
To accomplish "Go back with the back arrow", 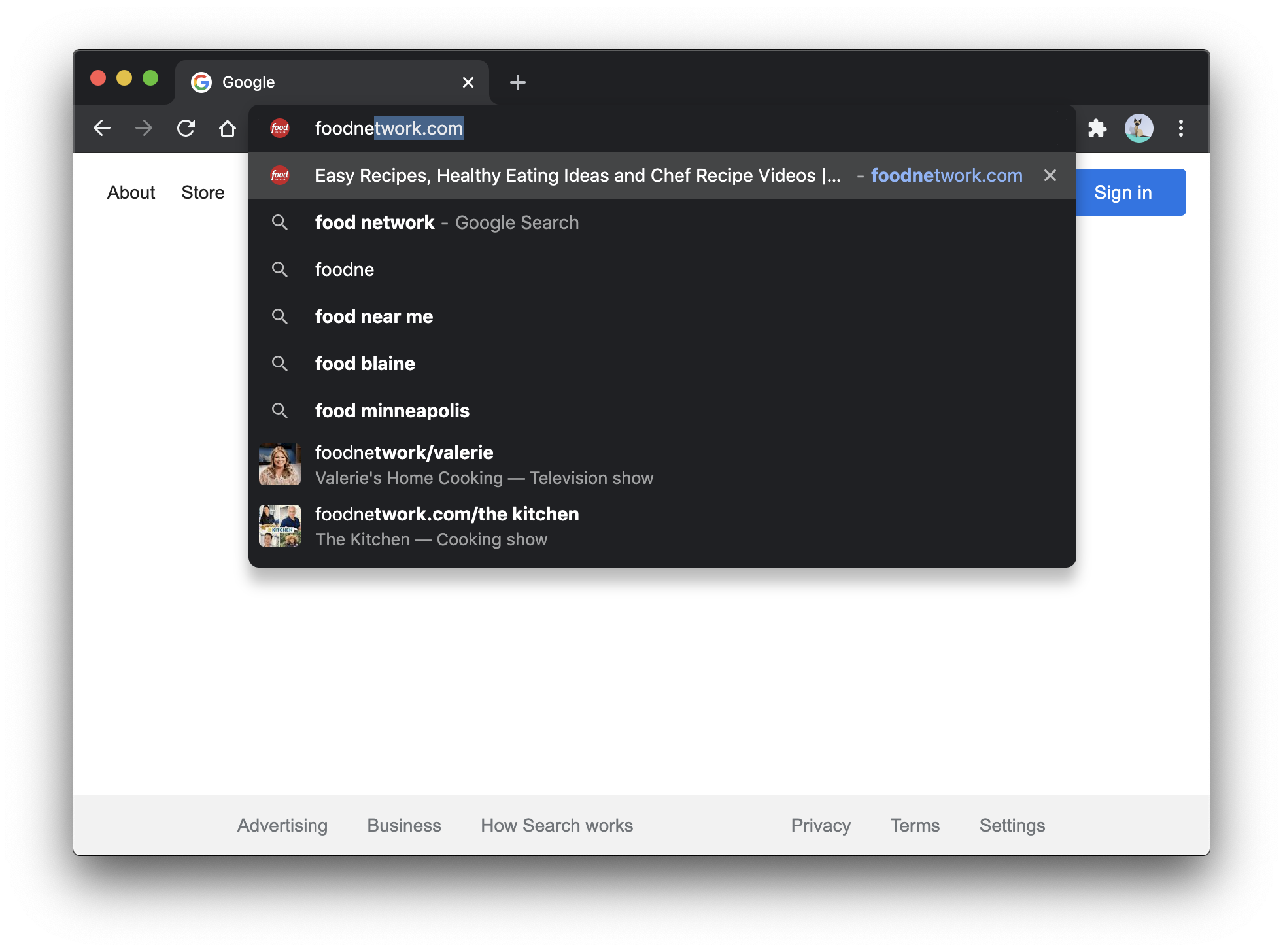I will click(x=102, y=128).
